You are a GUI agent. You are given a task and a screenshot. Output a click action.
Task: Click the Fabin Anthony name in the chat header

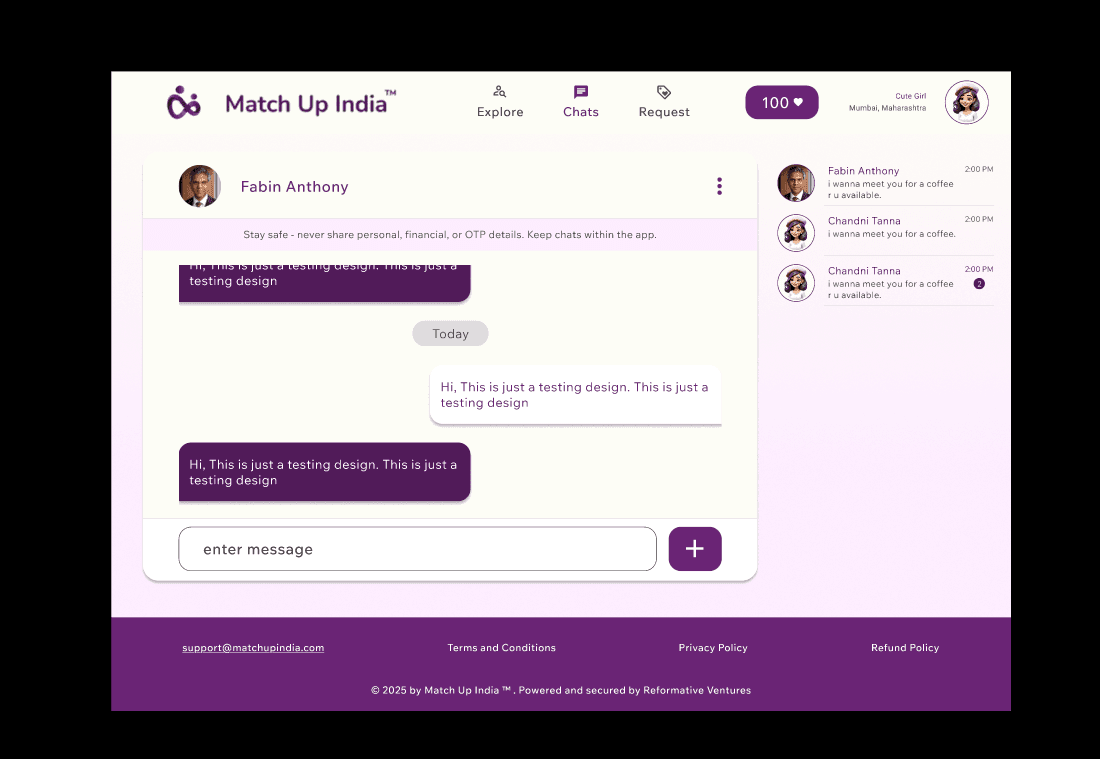point(295,187)
